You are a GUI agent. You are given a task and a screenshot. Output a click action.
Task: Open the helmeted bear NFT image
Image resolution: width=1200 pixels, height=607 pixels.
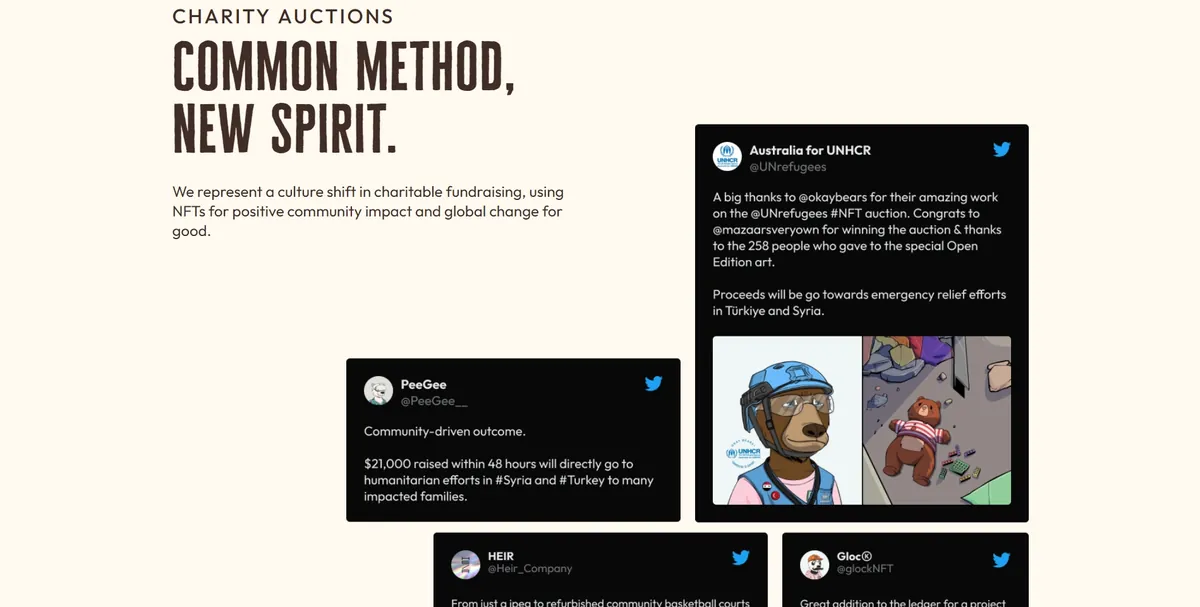(787, 420)
